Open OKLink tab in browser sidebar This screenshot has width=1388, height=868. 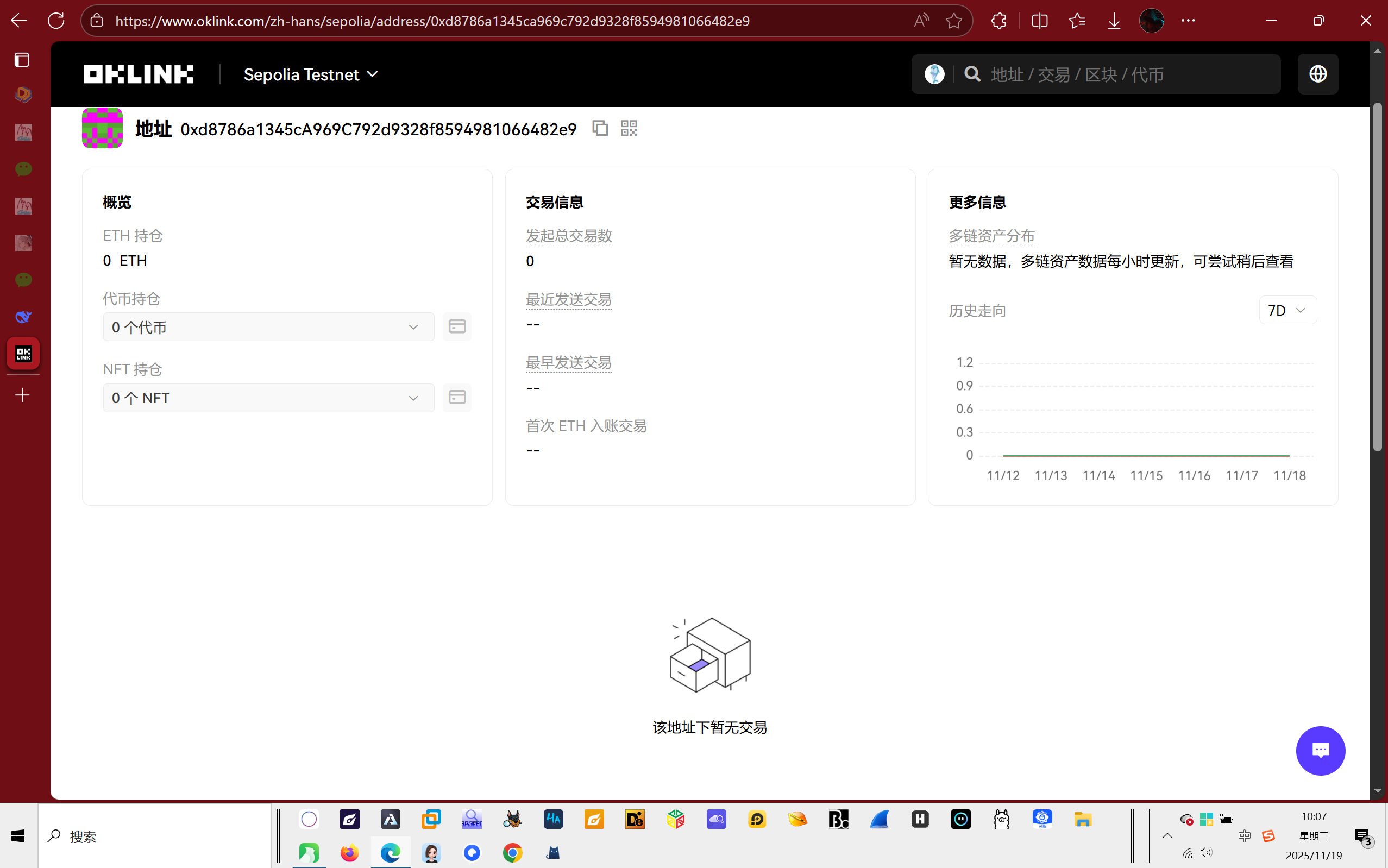point(23,354)
